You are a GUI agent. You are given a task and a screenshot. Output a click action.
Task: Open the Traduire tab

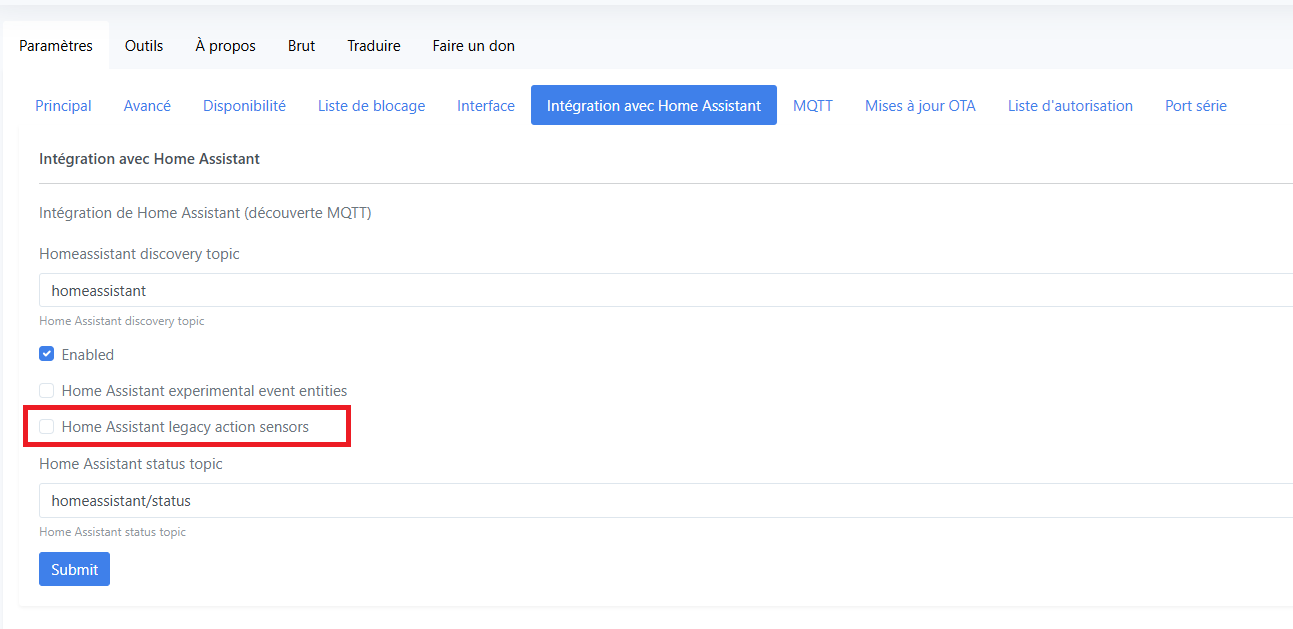pyautogui.click(x=374, y=46)
